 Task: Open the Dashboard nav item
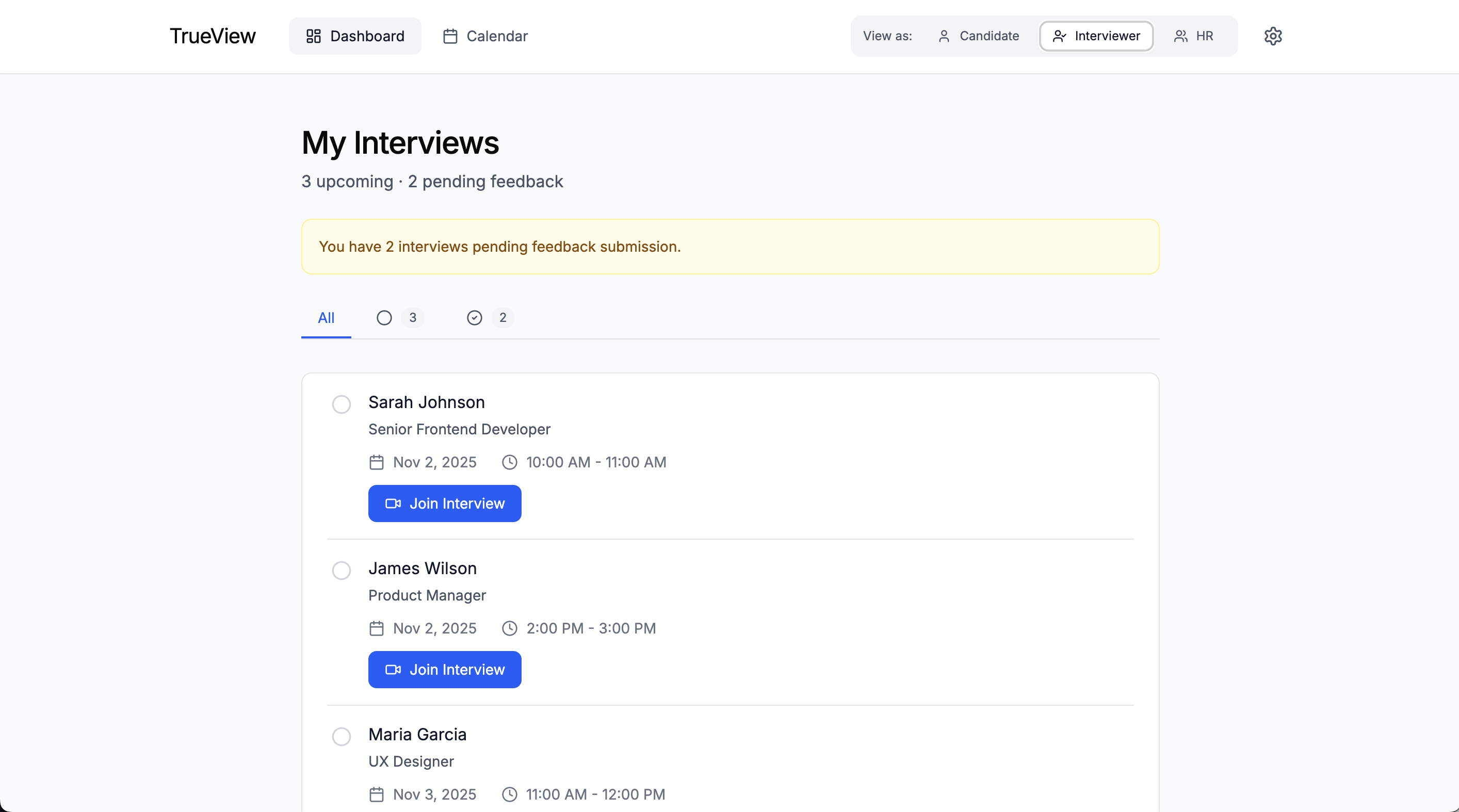click(355, 36)
